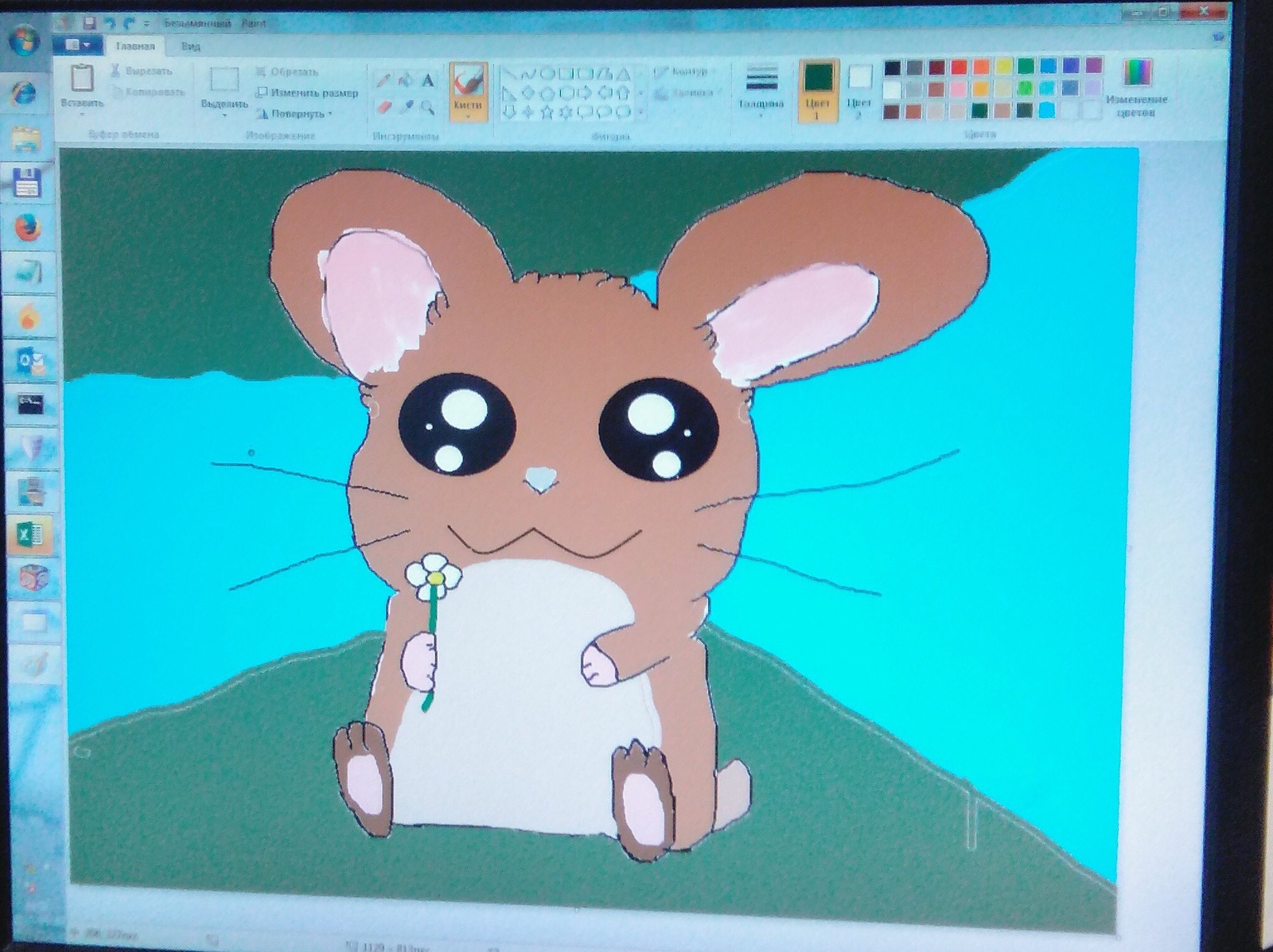Switch to the Вид tab
The height and width of the screenshot is (952, 1273).
pyautogui.click(x=191, y=47)
